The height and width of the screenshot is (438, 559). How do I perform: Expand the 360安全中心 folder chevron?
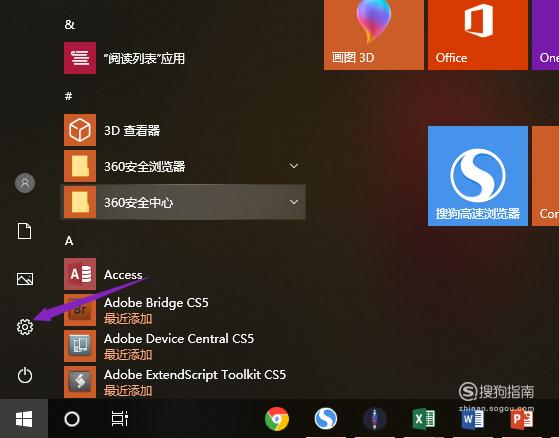(x=294, y=202)
